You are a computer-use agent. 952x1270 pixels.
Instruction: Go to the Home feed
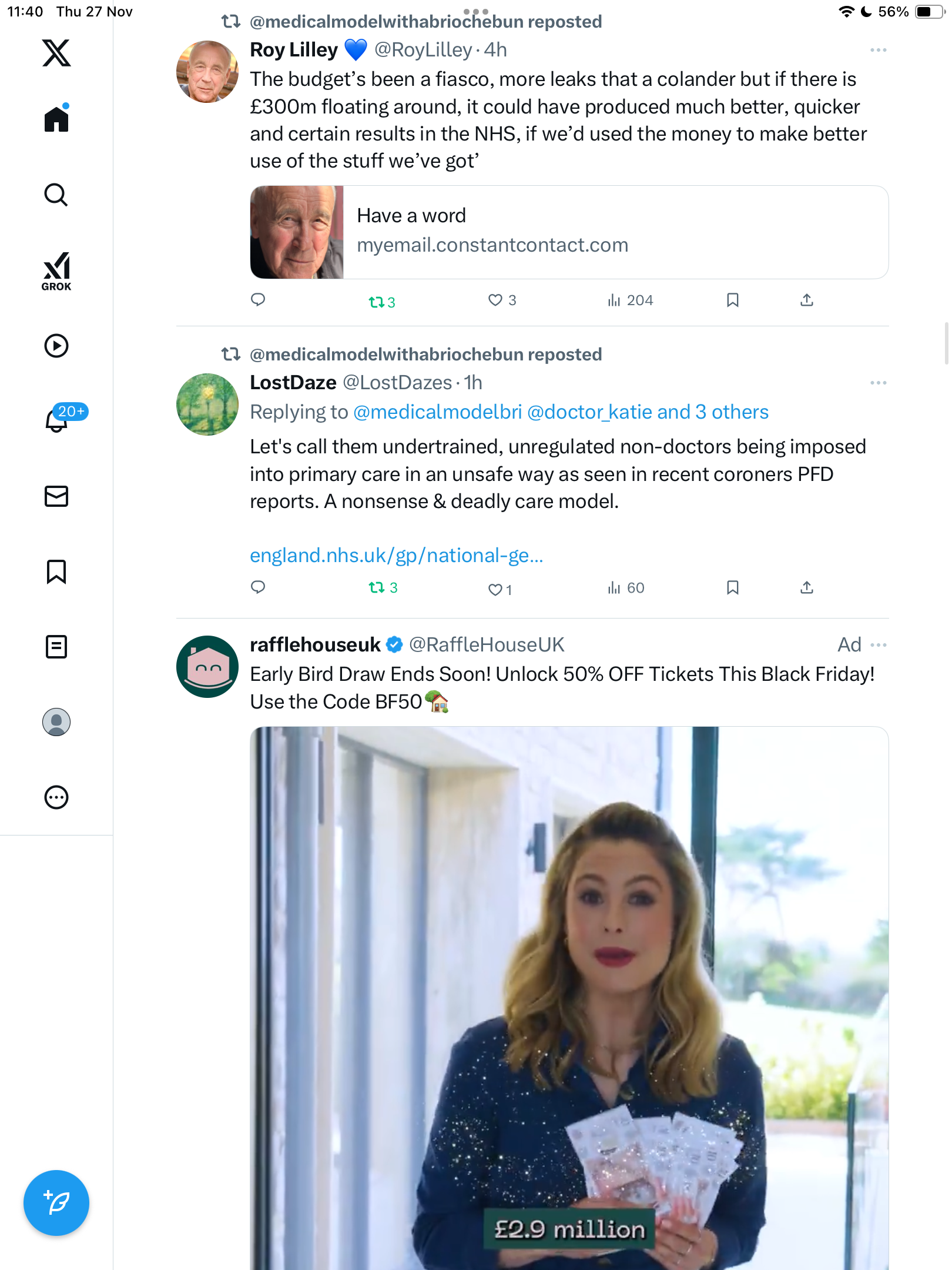tap(56, 119)
